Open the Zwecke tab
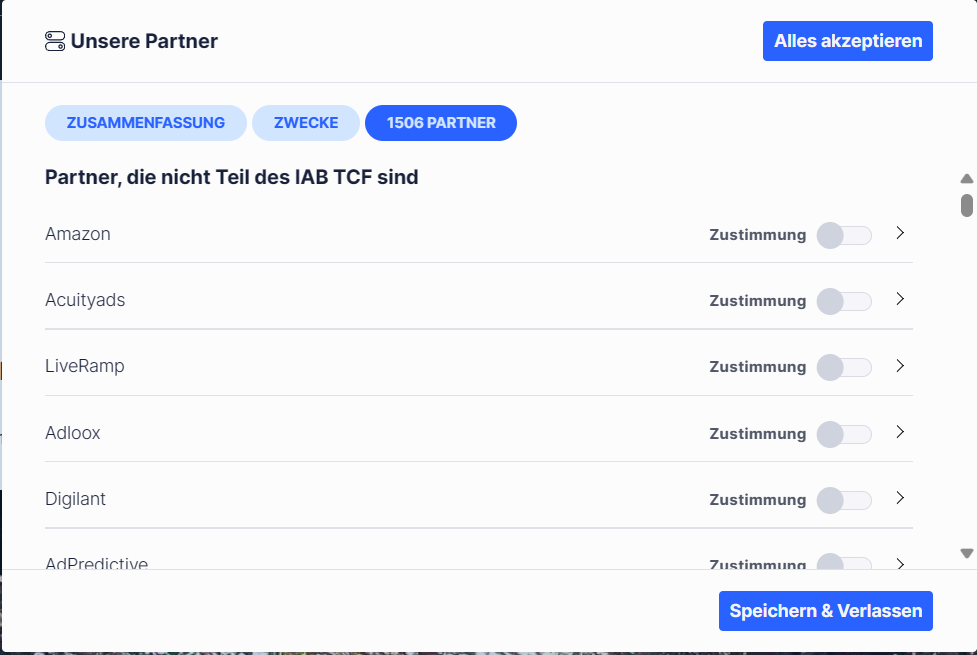The height and width of the screenshot is (655, 977). point(306,123)
